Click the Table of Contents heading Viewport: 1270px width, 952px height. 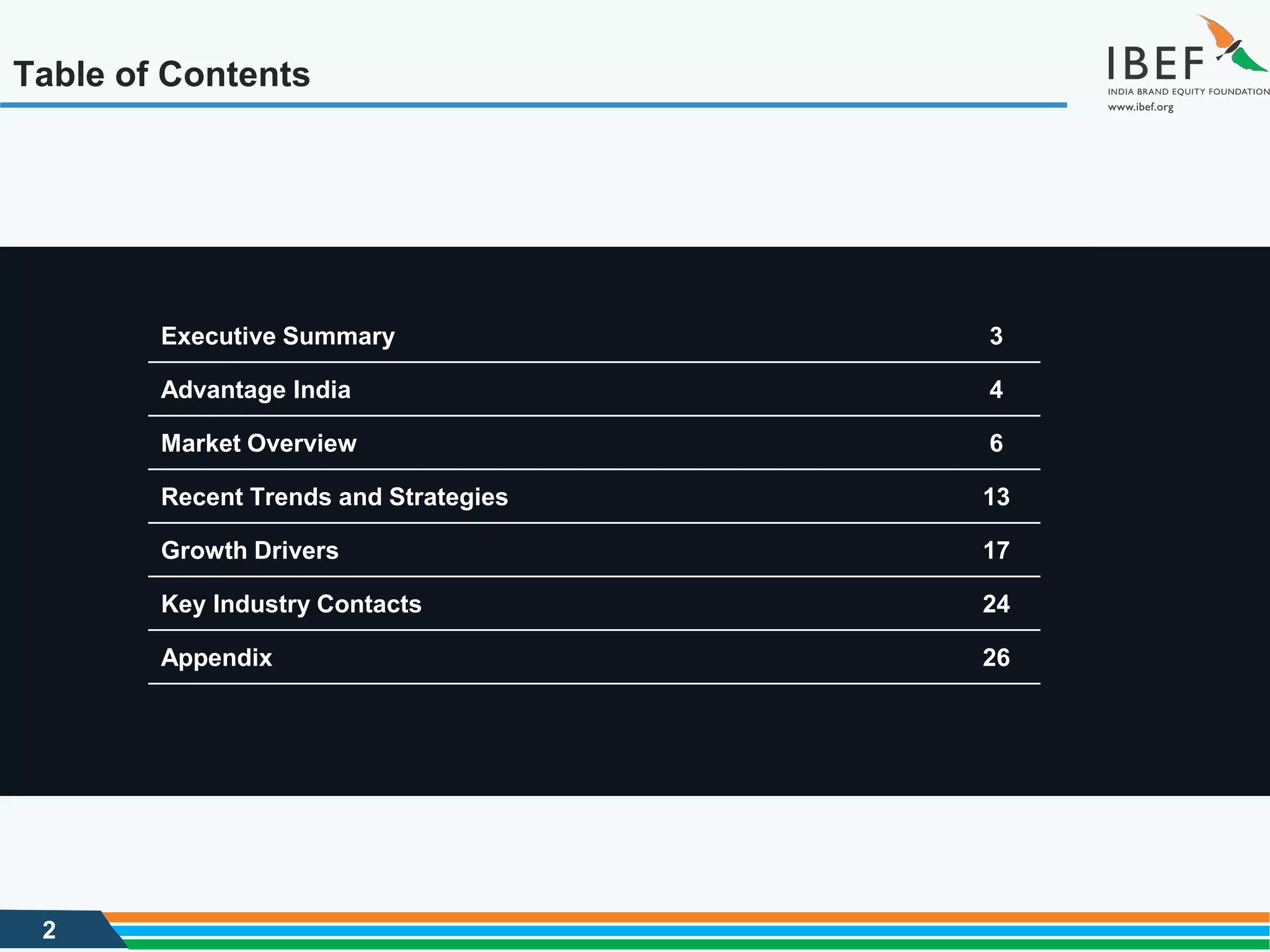pyautogui.click(x=161, y=74)
